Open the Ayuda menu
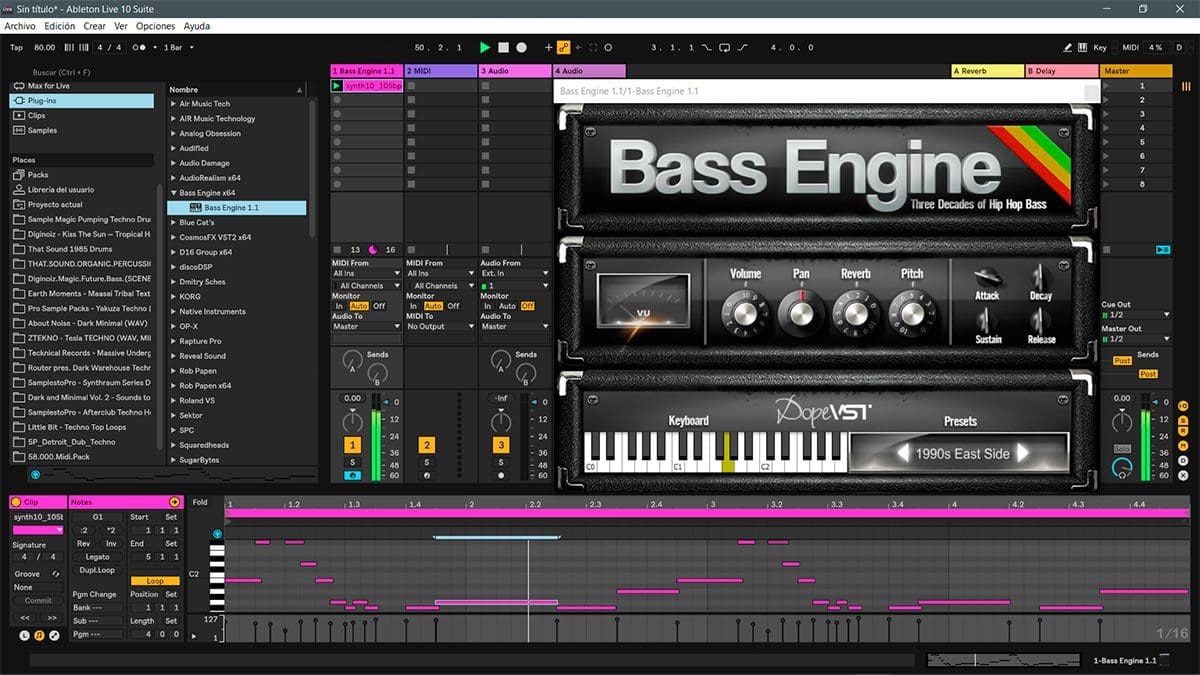Screen dimensions: 1200x675 197,26
